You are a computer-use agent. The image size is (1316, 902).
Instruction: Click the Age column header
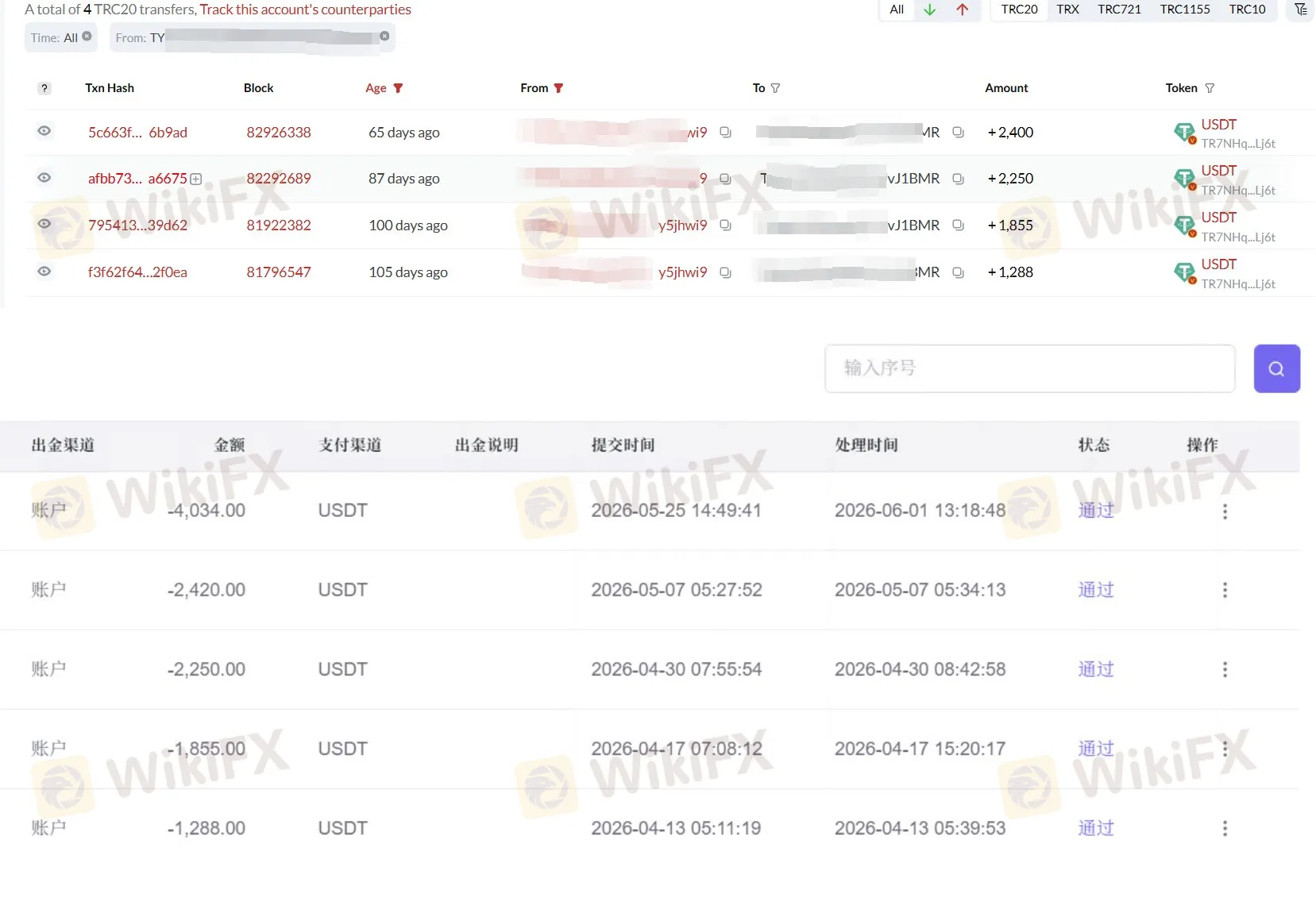(376, 88)
